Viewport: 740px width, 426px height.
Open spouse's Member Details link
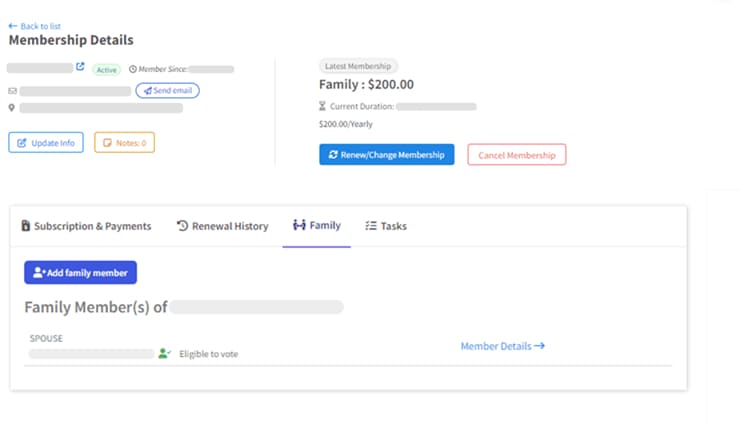click(502, 346)
